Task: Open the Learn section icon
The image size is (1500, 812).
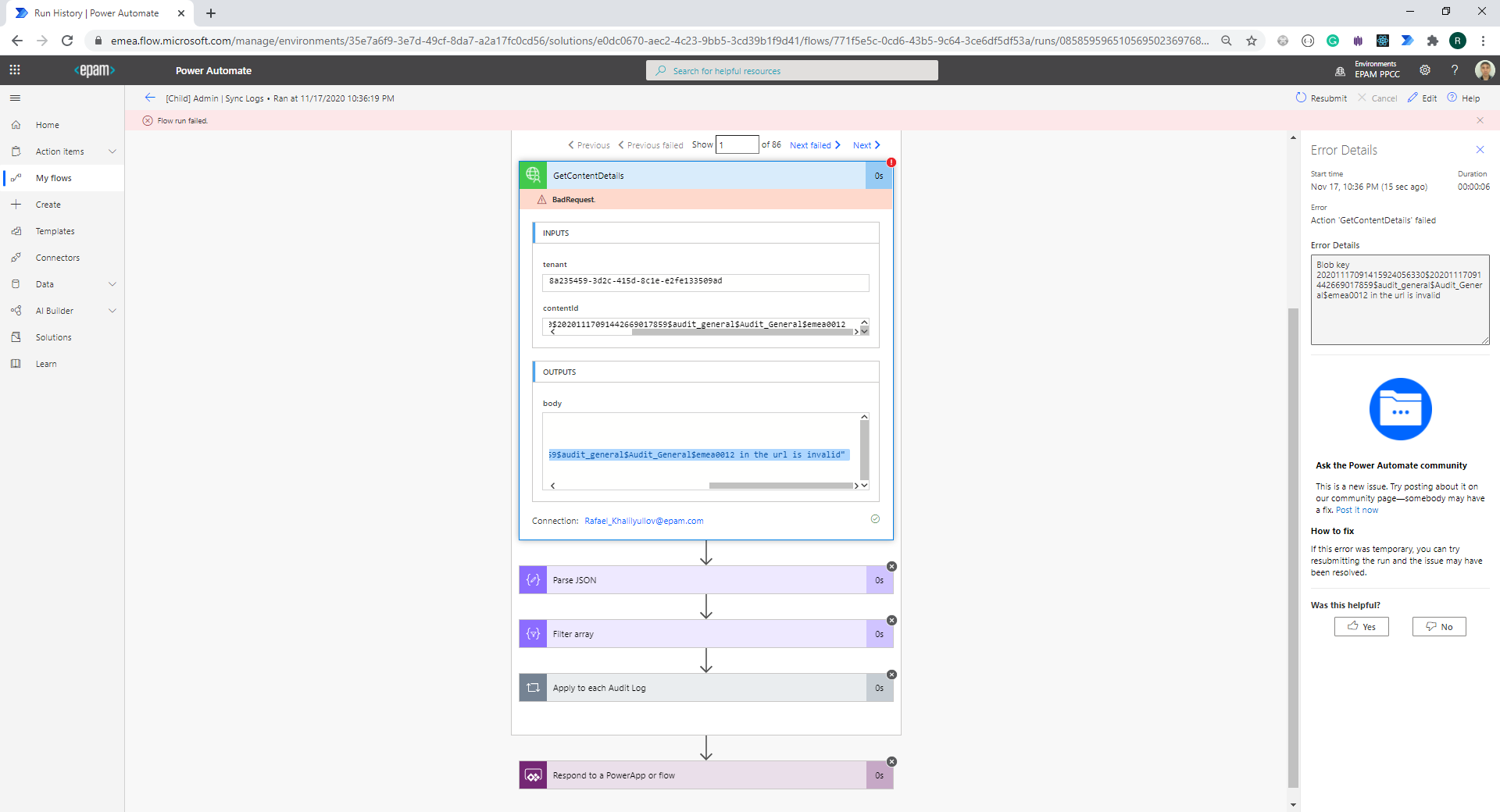Action: [x=16, y=363]
